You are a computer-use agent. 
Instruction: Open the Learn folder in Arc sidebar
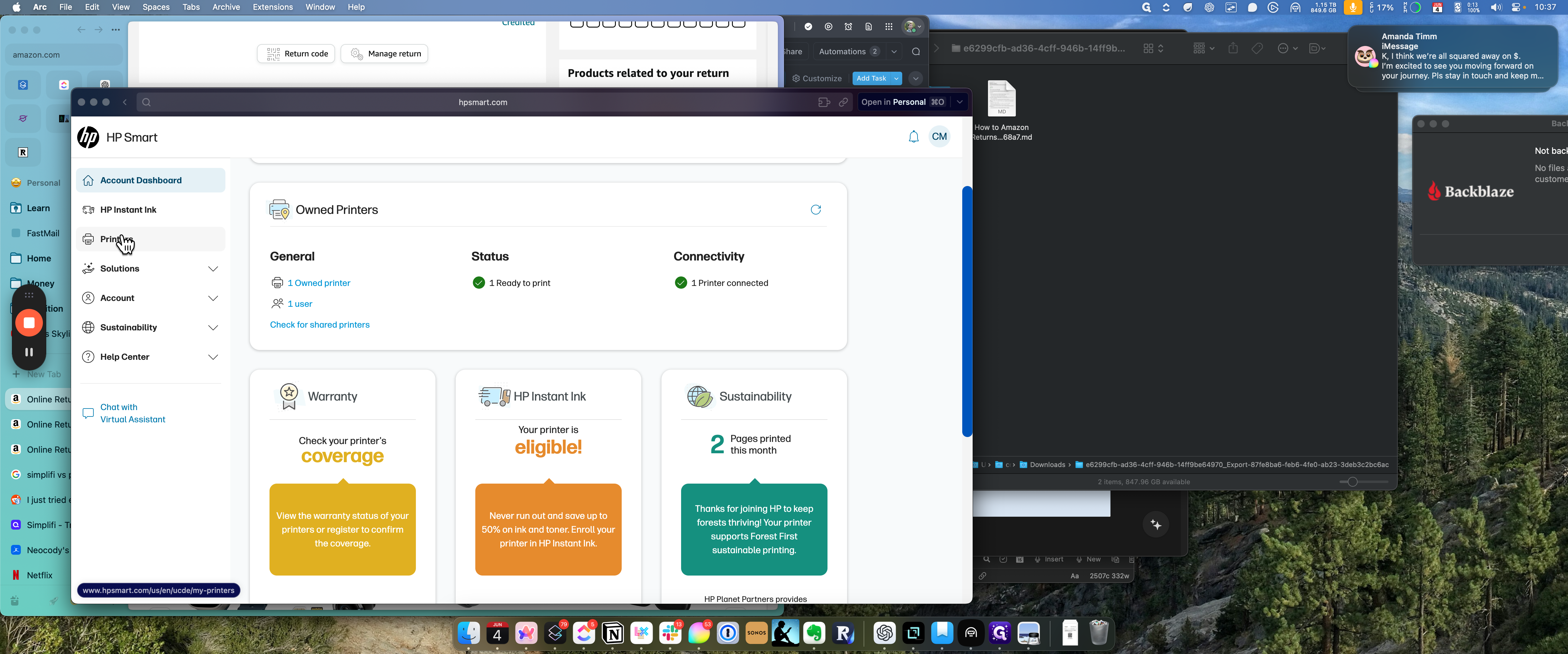tap(38, 208)
